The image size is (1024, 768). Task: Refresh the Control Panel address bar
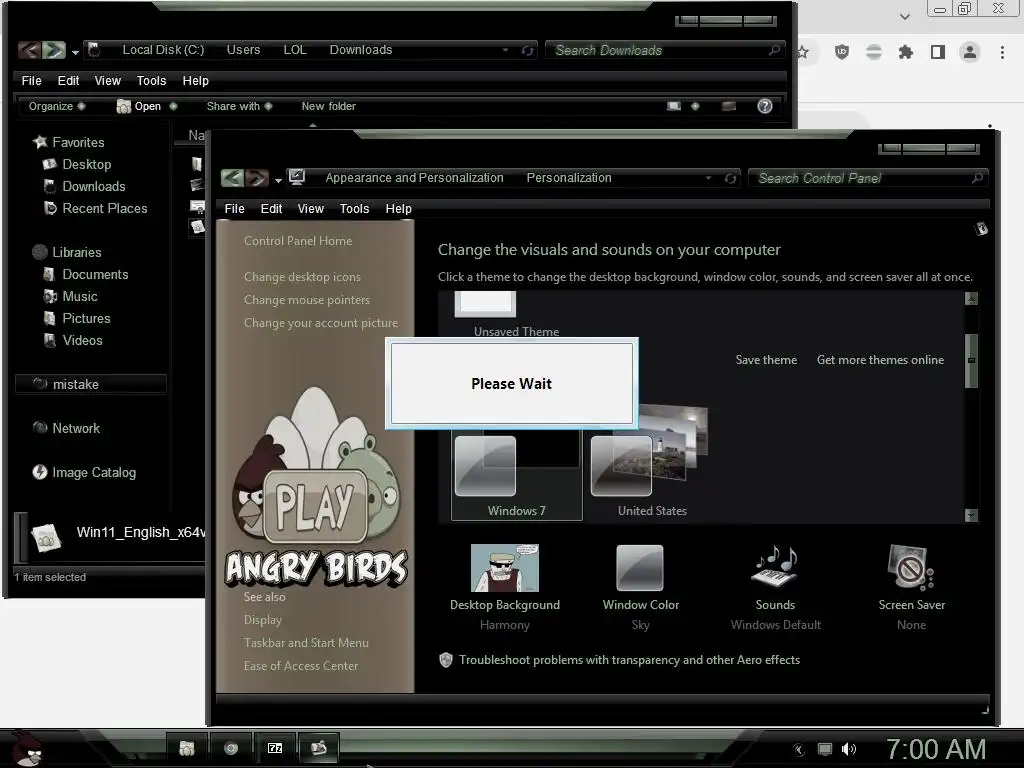[x=730, y=178]
